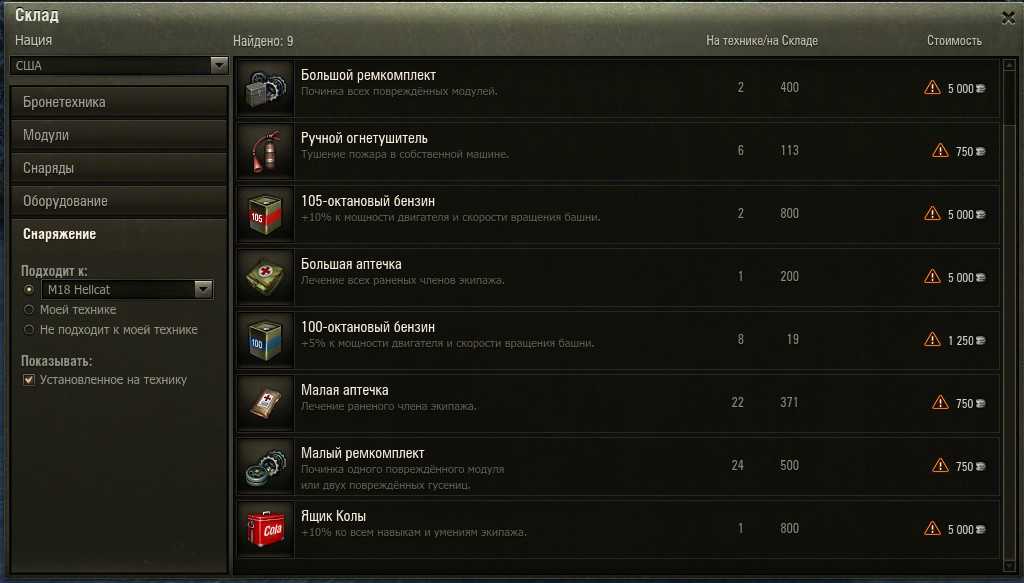Select the Малая аптечка icon
The image size is (1024, 583).
(265, 403)
